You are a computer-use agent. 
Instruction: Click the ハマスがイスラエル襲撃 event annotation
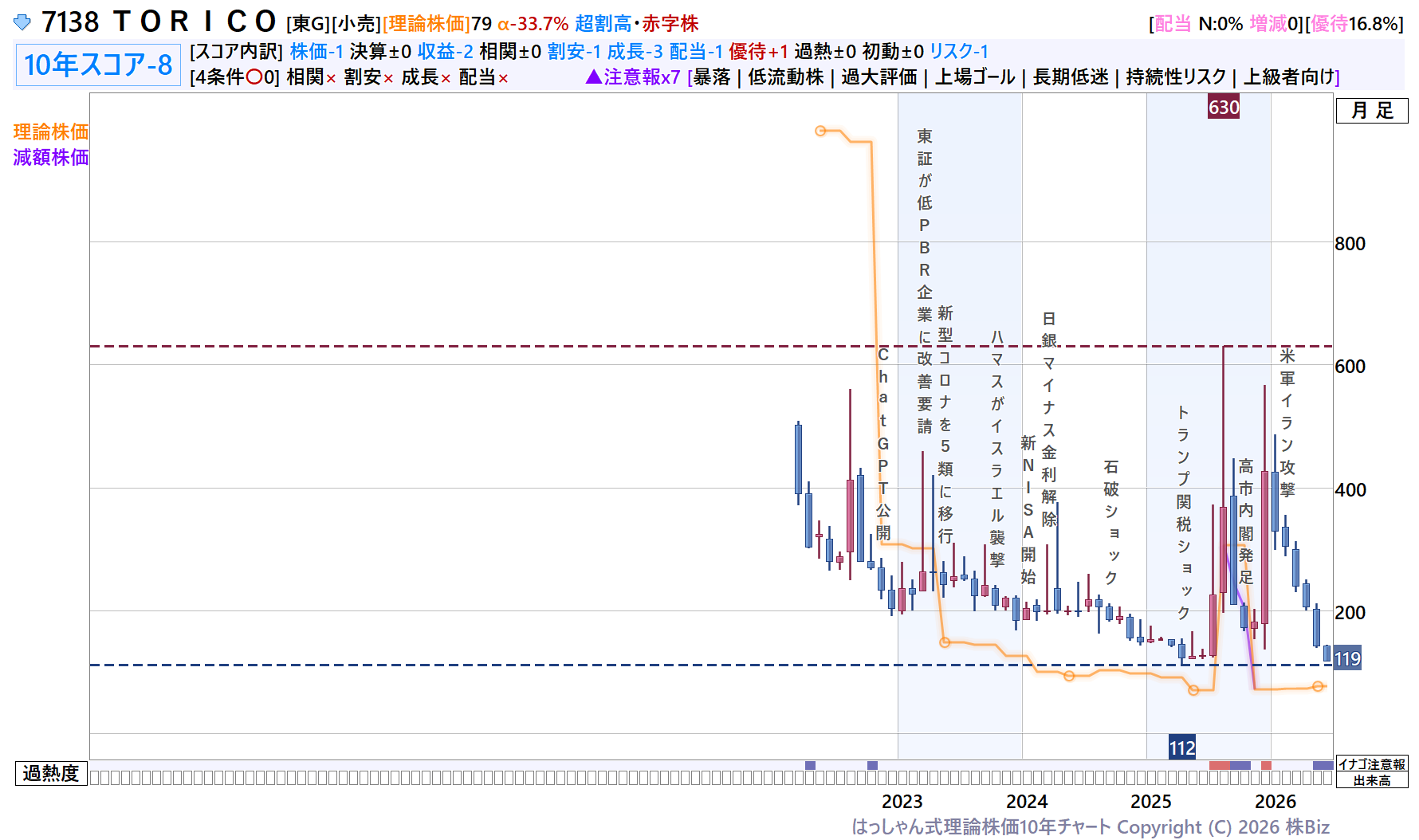point(997,448)
